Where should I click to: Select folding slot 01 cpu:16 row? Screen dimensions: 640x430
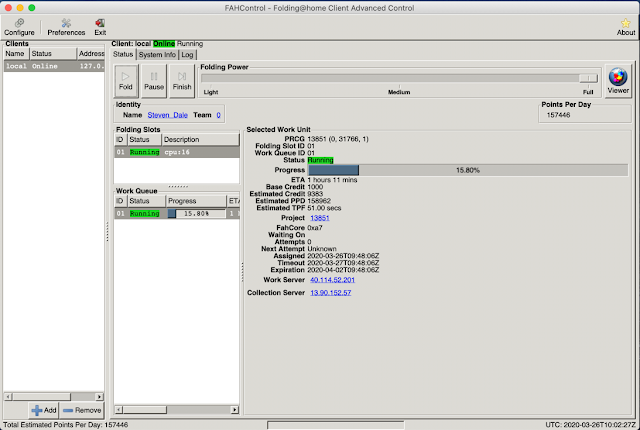click(x=177, y=152)
